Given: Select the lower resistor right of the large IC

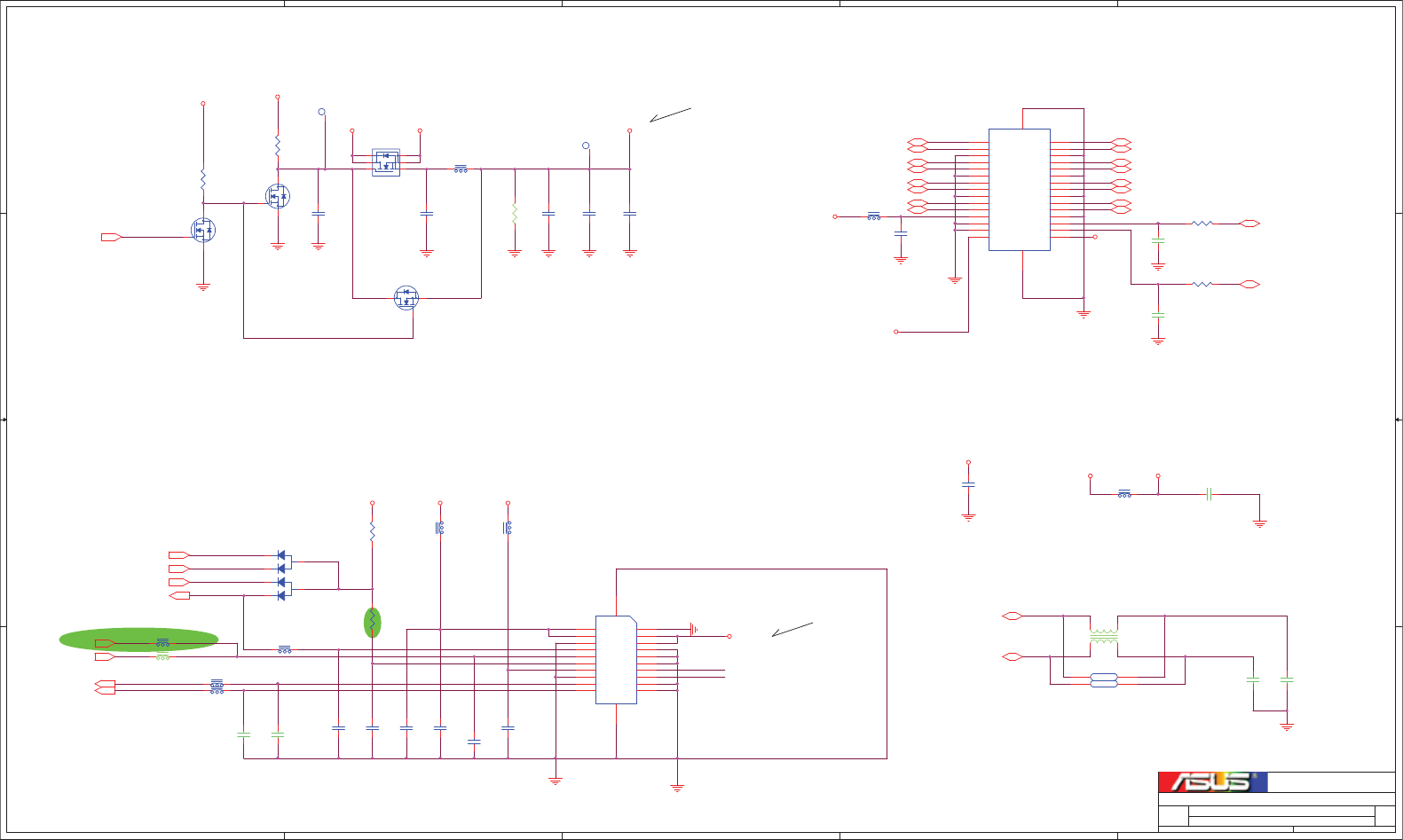Looking at the screenshot, I should pyautogui.click(x=1202, y=284).
